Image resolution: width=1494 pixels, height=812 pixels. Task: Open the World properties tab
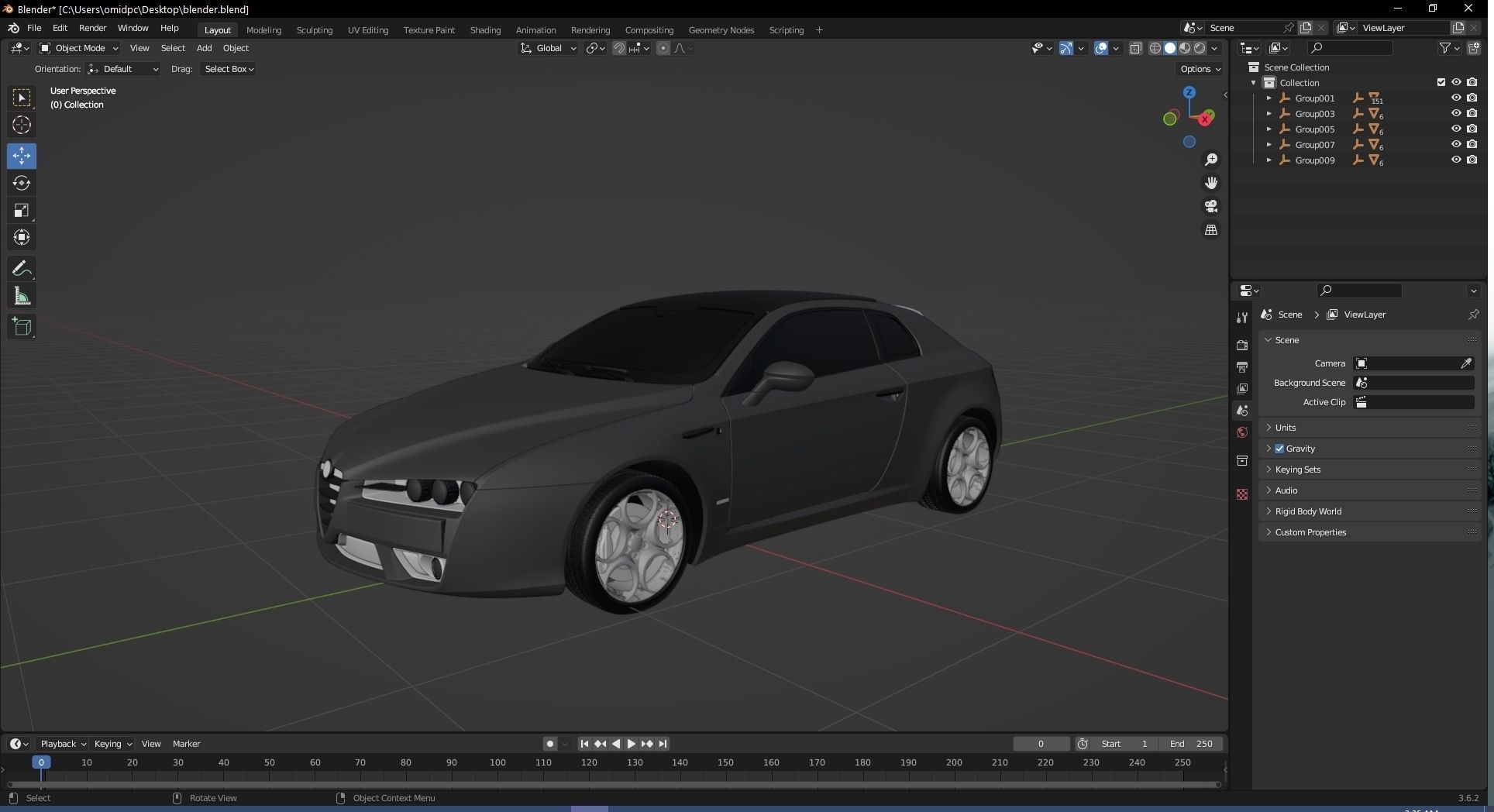pos(1242,432)
